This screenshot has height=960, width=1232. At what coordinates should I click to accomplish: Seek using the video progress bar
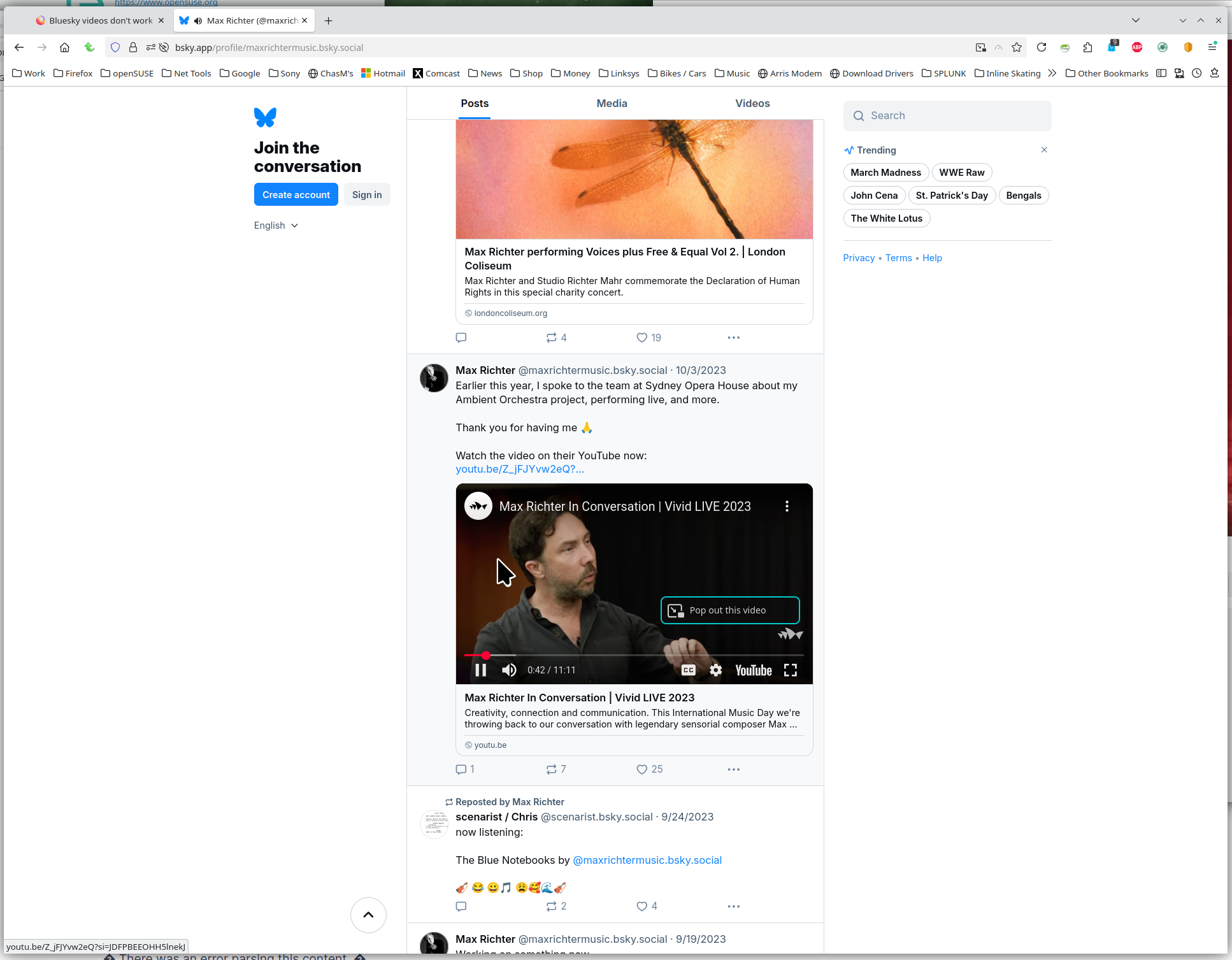[x=634, y=655]
